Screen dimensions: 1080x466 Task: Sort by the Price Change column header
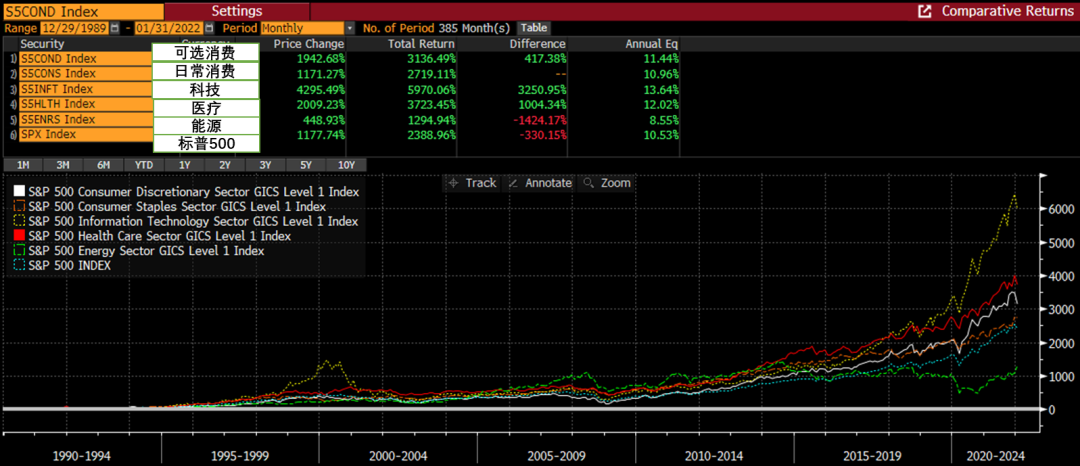pyautogui.click(x=309, y=44)
